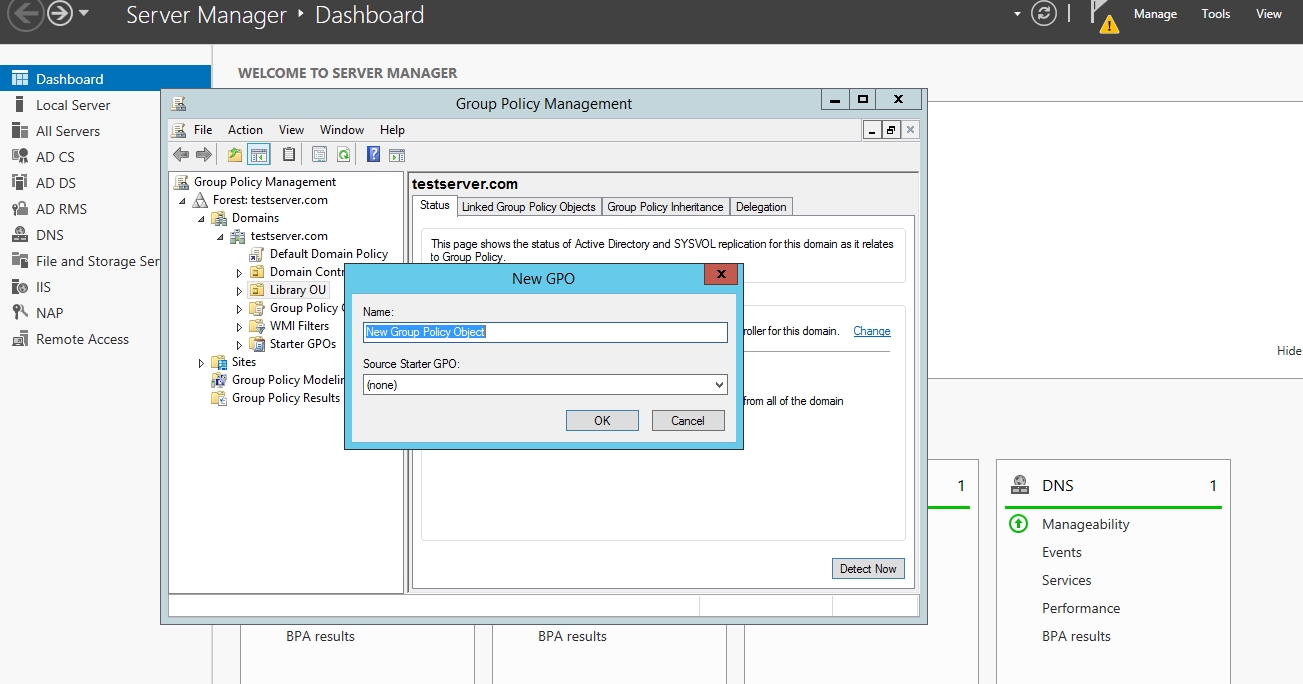Viewport: 1303px width, 684px height.
Task: Select the Default Domain Policy item
Action: tap(328, 254)
